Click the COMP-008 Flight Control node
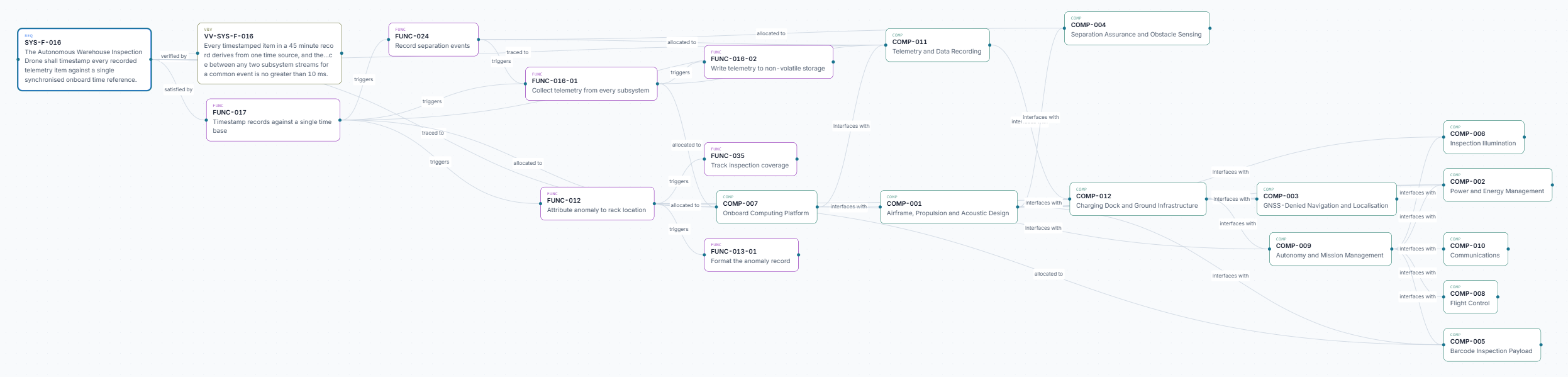This screenshot has width=1568, height=377. point(1471,297)
